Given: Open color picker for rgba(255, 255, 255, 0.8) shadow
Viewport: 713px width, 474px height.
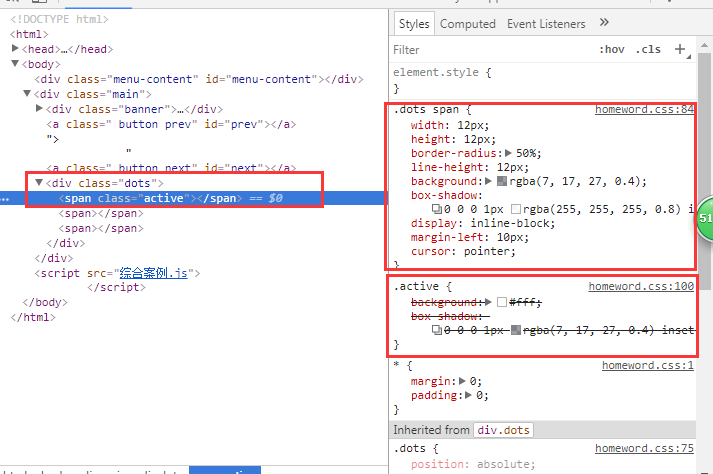Looking at the screenshot, I should click(516, 209).
